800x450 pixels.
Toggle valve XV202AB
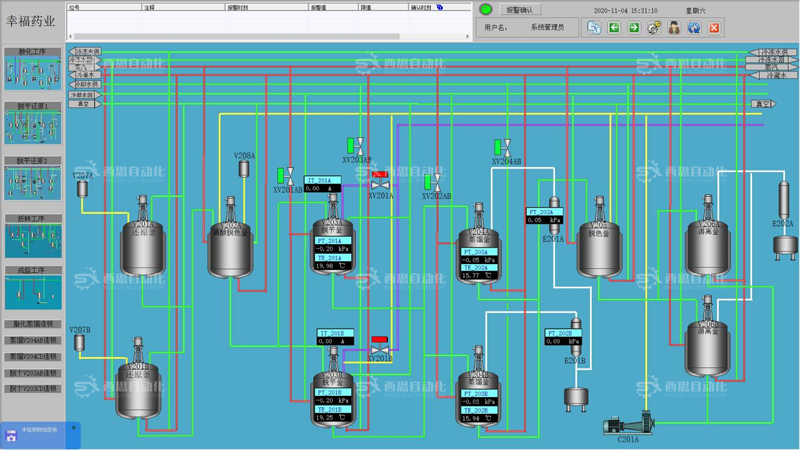433,183
